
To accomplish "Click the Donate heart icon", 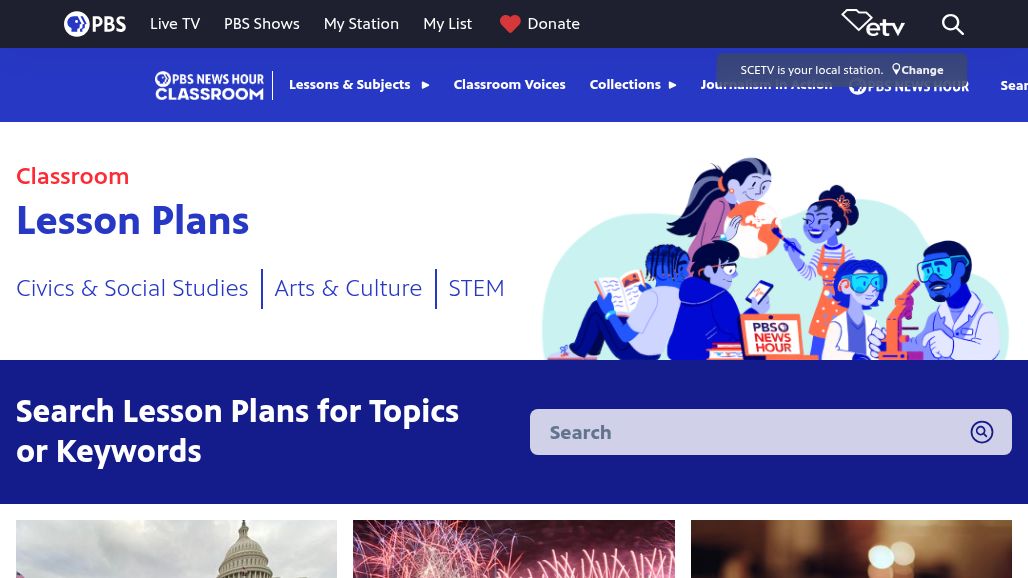I will (x=510, y=24).
